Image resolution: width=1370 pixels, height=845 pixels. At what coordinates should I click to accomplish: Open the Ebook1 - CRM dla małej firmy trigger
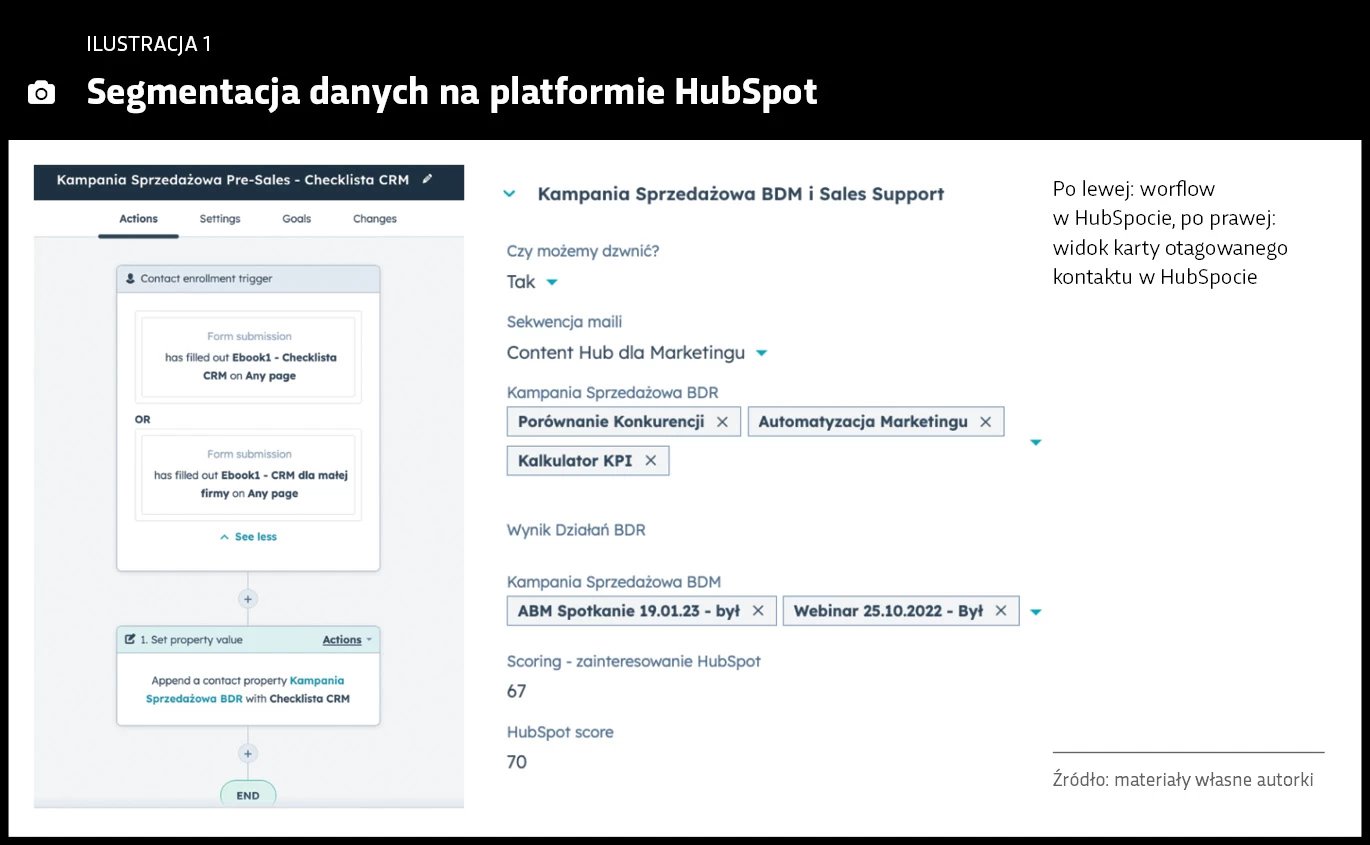point(248,475)
